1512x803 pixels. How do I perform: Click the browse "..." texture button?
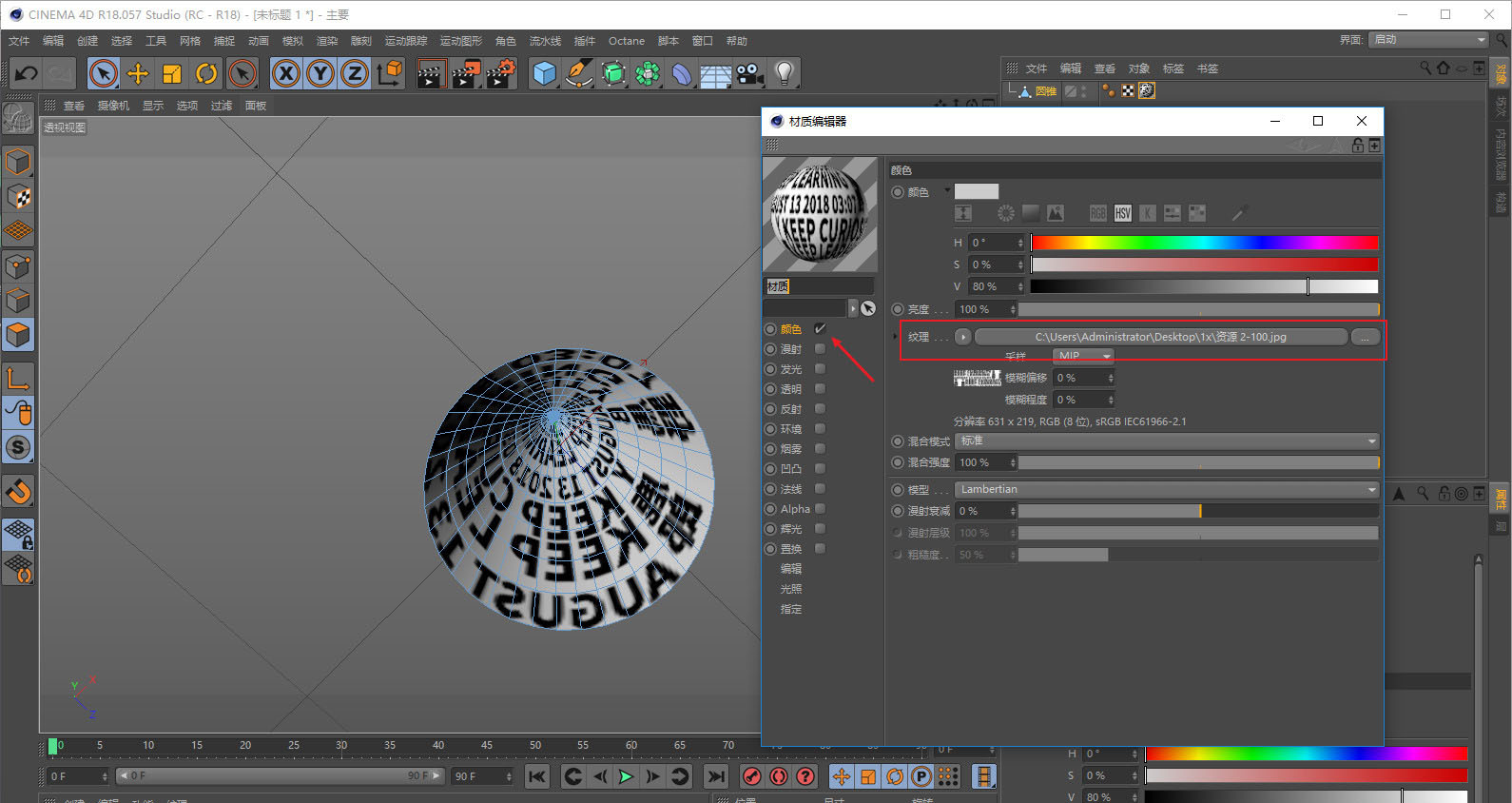[1366, 337]
